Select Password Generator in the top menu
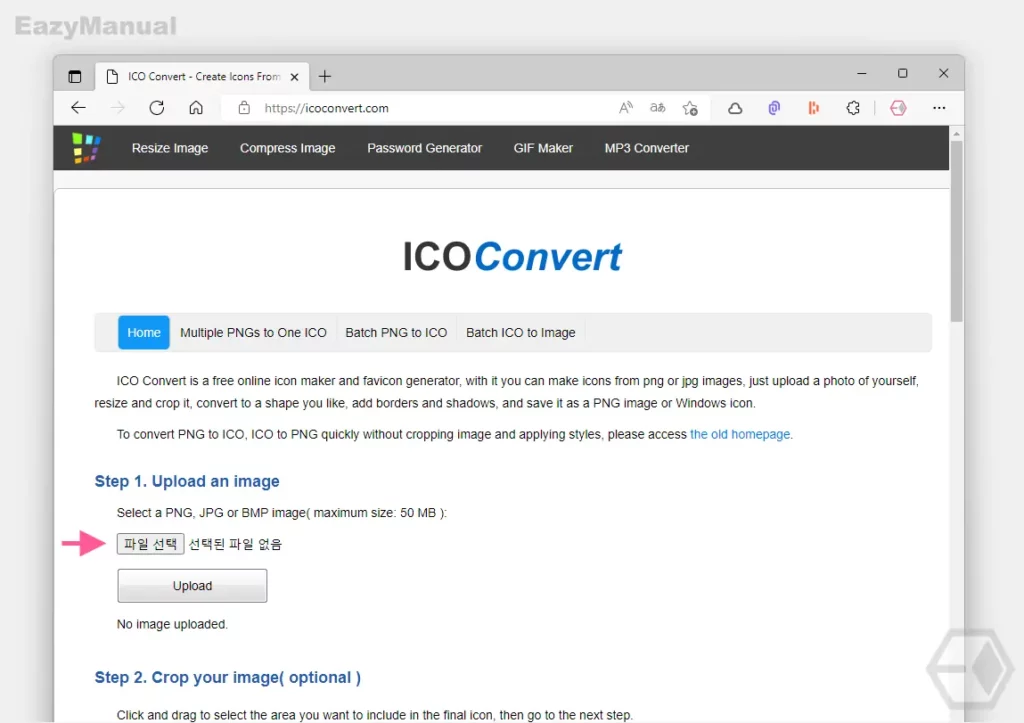Image resolution: width=1024 pixels, height=723 pixels. click(424, 147)
